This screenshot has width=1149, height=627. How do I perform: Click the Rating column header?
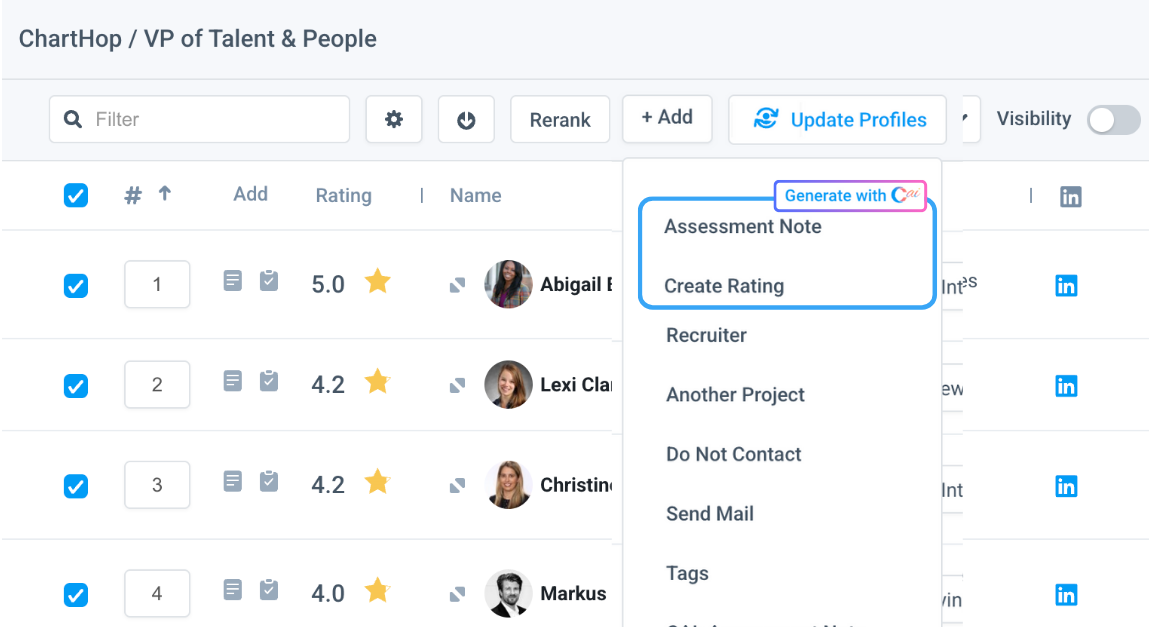[344, 196]
